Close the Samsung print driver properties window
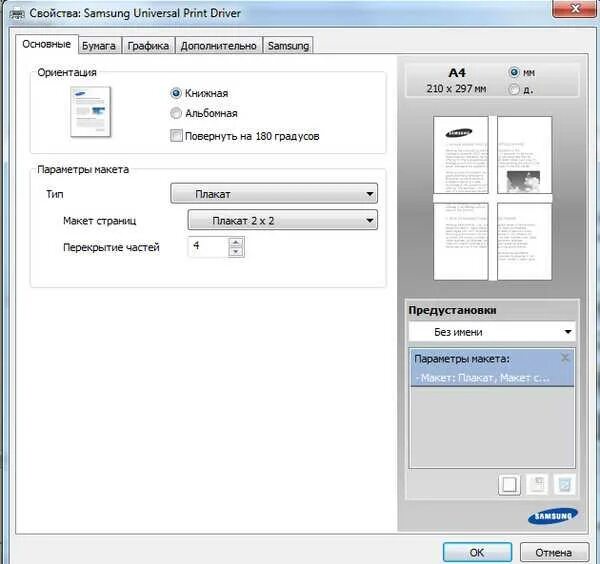The height and width of the screenshot is (564, 600). [575, 8]
